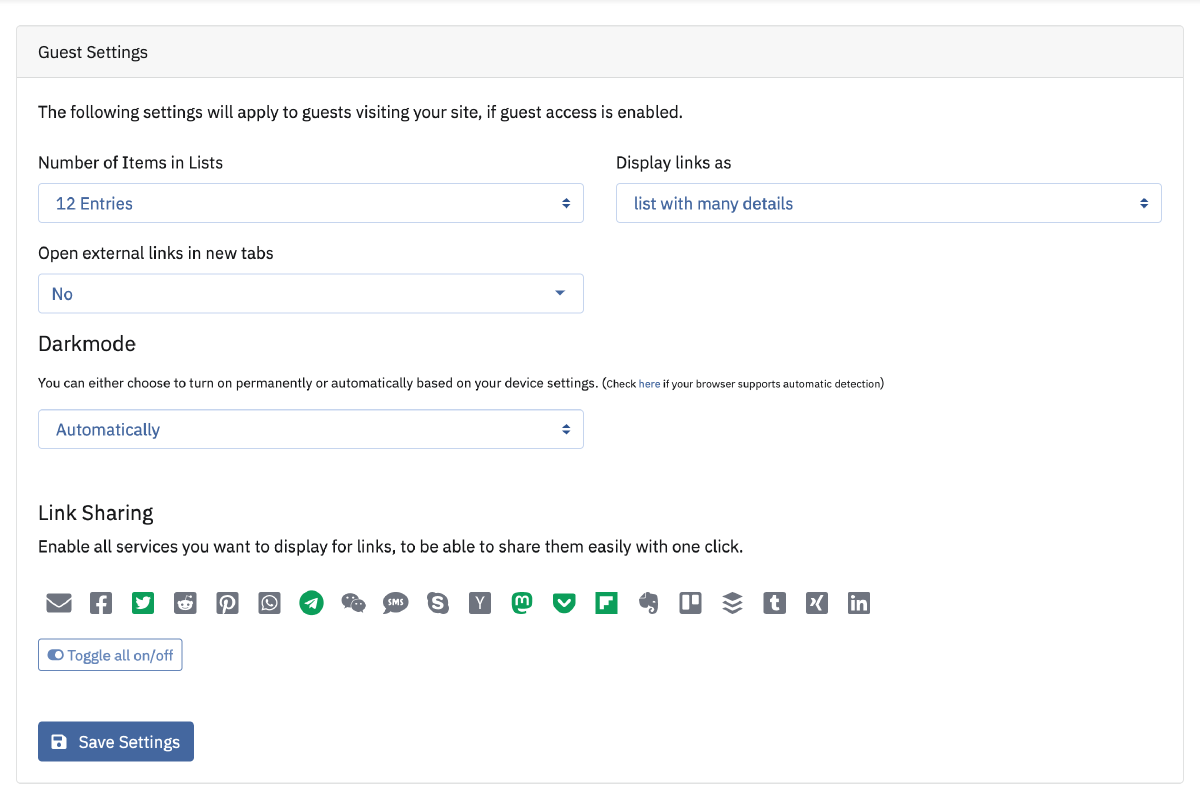Image resolution: width=1200 pixels, height=809 pixels.
Task: Disable the Mastodon sharing service
Action: click(x=521, y=603)
